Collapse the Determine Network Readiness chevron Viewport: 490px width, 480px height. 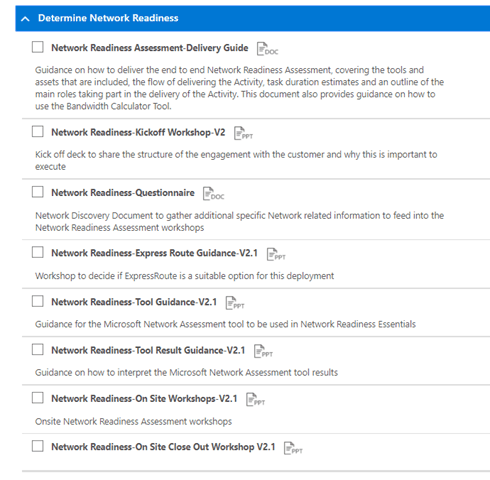click(x=25, y=19)
